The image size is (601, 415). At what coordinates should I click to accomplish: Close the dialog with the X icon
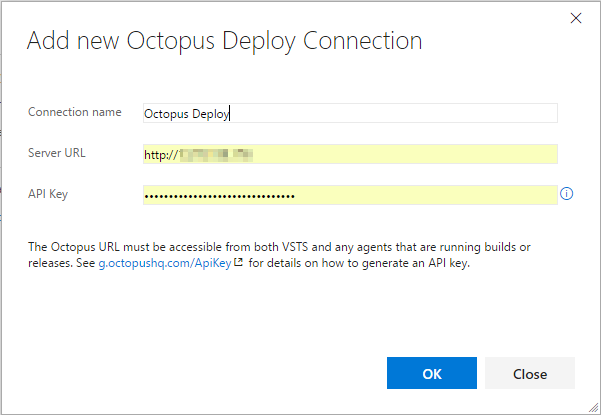tap(576, 18)
